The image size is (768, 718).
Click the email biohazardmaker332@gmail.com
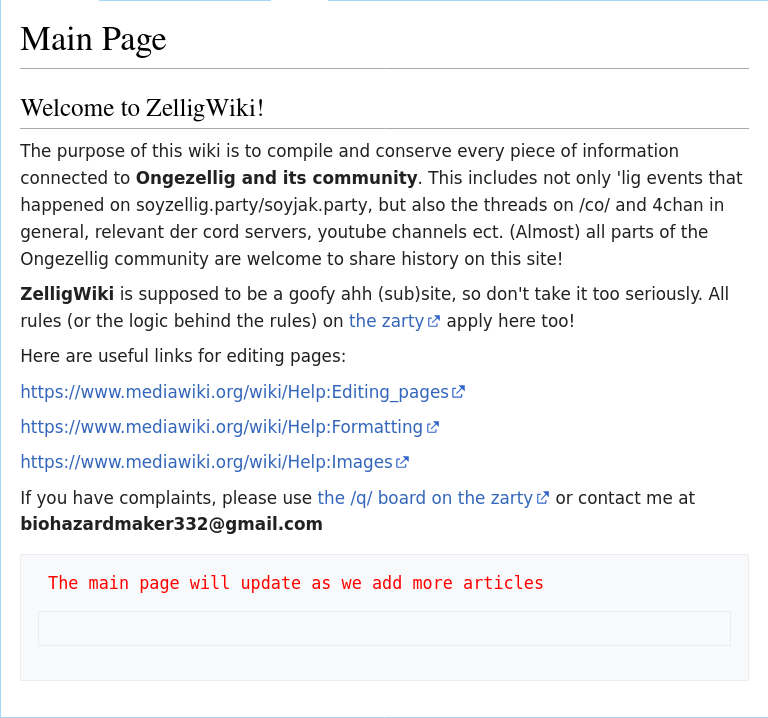click(171, 524)
